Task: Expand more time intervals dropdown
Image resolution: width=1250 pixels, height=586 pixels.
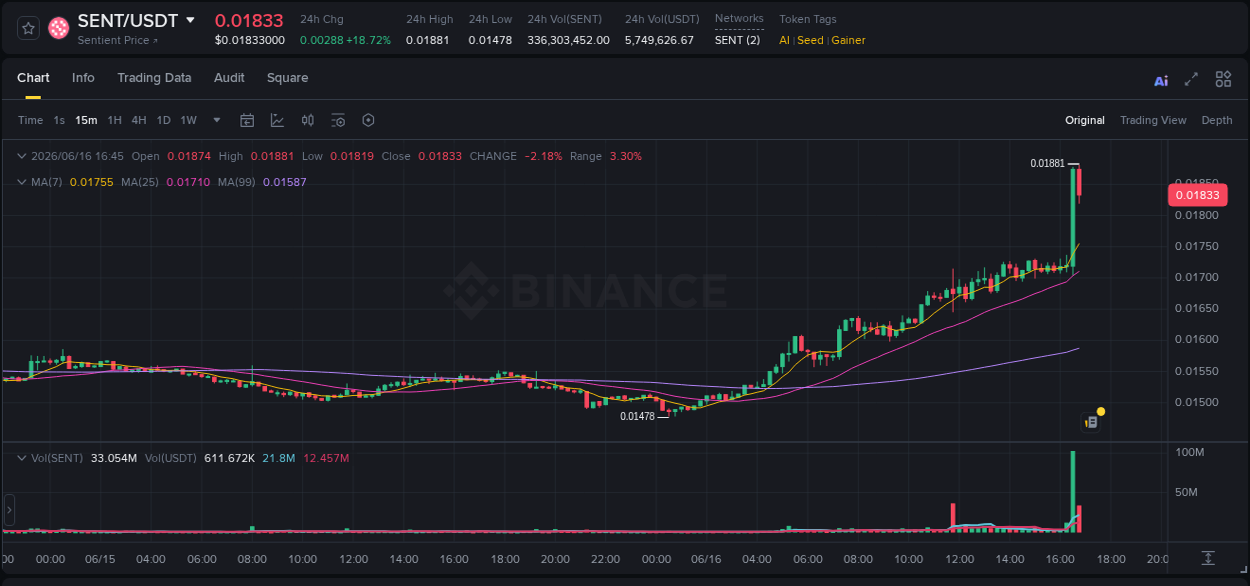Action: [217, 120]
